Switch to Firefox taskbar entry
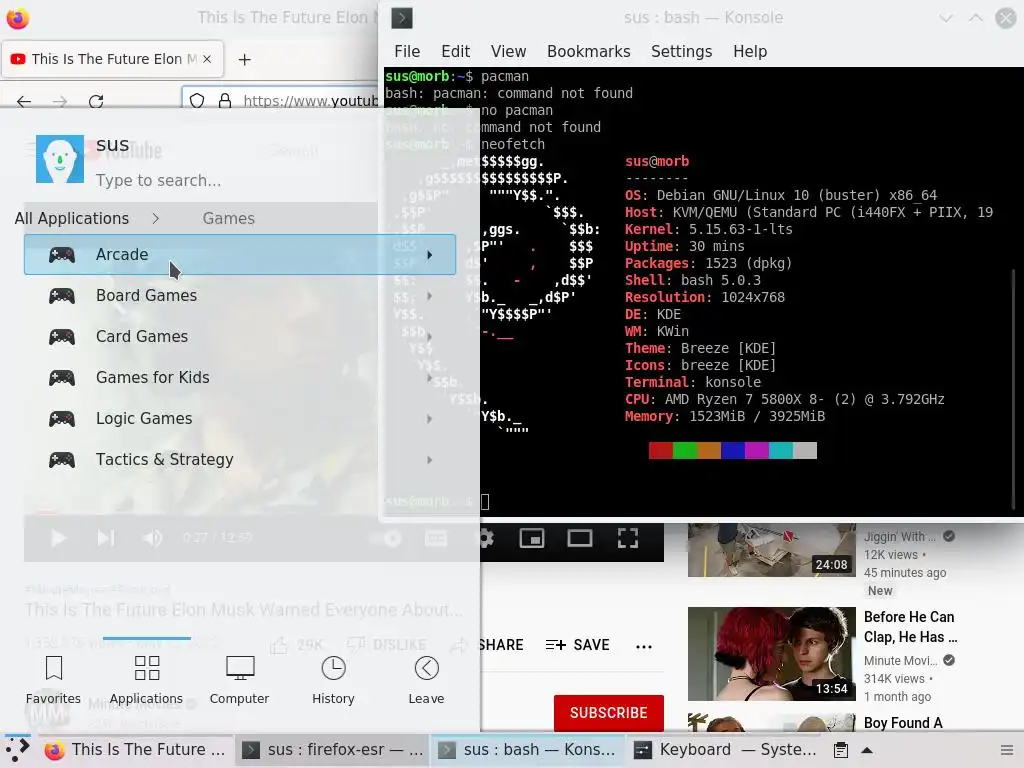The height and width of the screenshot is (768, 1024). point(135,750)
